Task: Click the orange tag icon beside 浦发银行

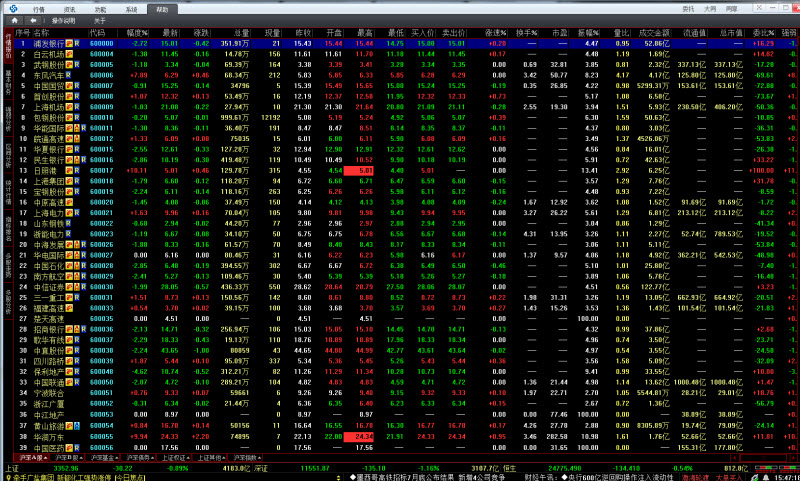Action: click(69, 43)
